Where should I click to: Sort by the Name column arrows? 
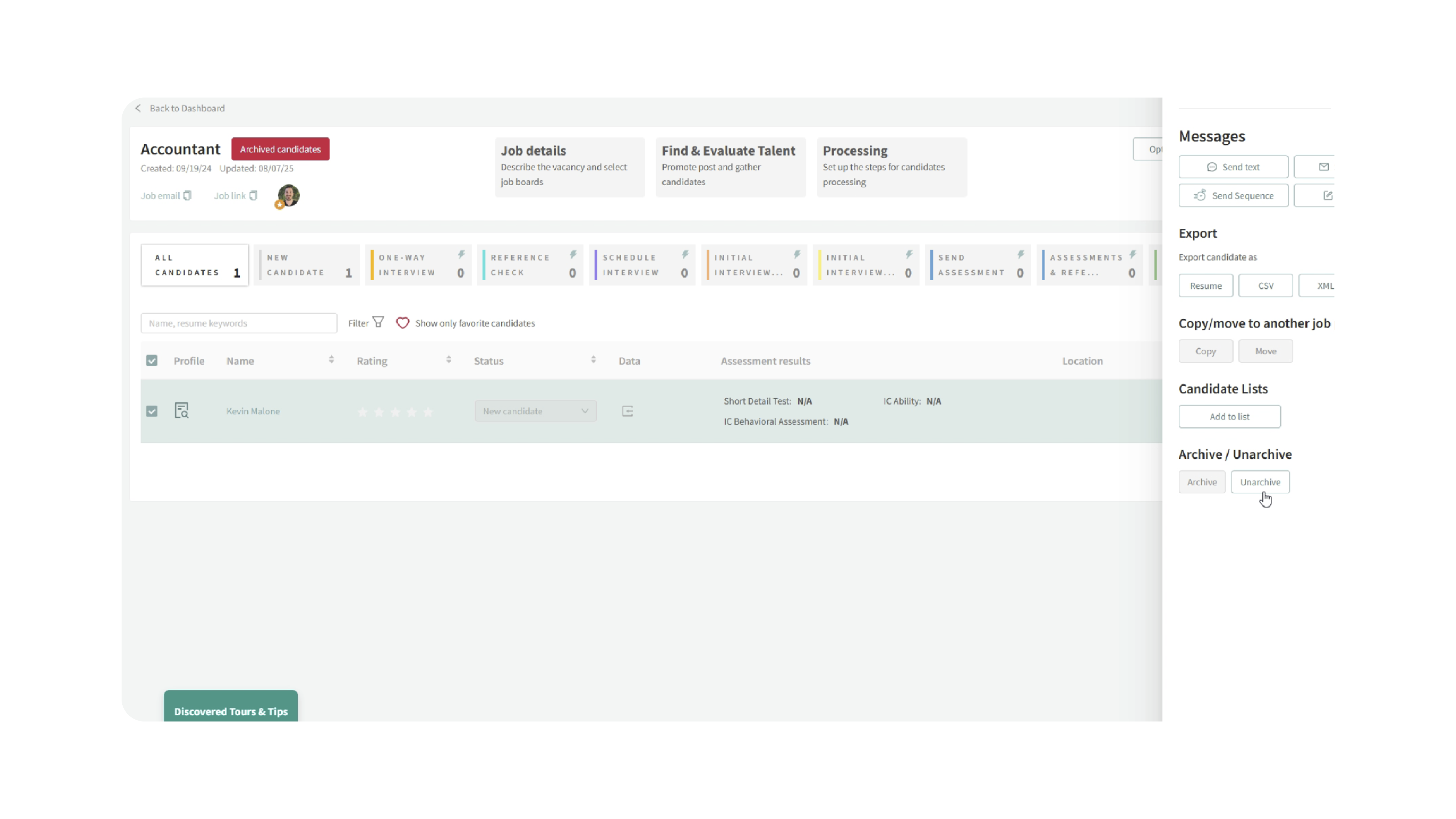tap(331, 359)
